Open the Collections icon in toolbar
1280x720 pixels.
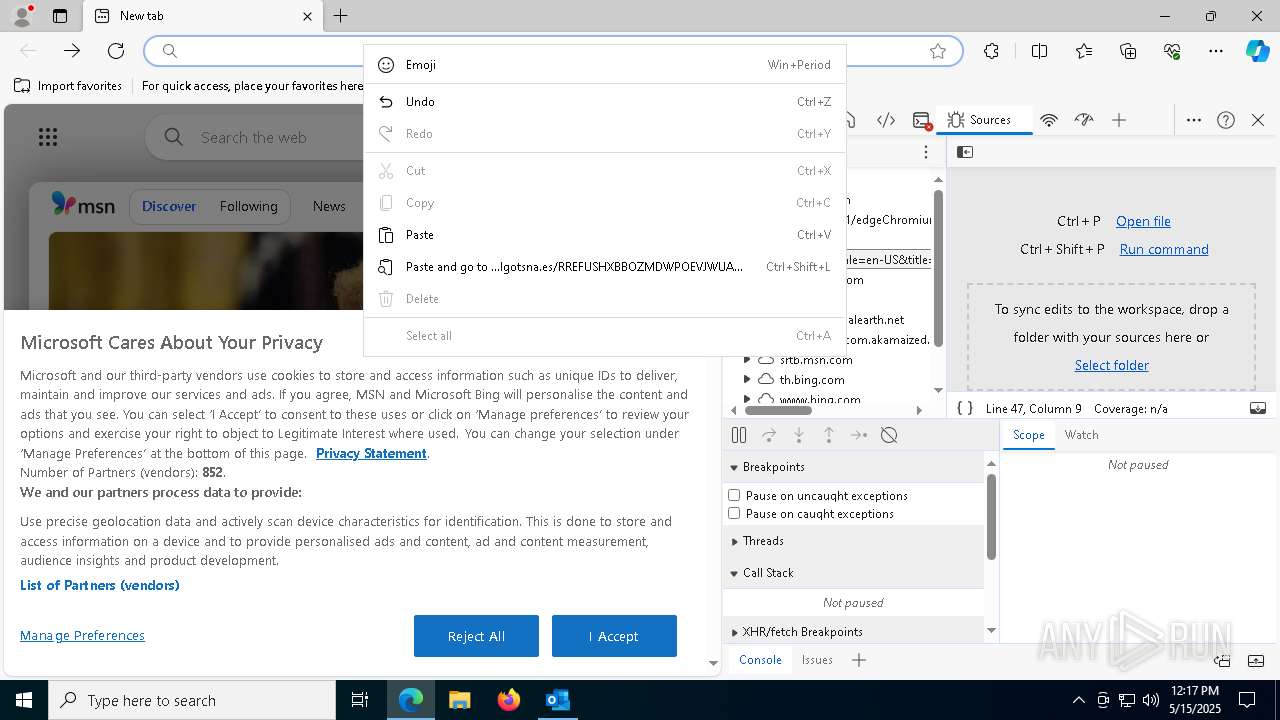point(1128,51)
